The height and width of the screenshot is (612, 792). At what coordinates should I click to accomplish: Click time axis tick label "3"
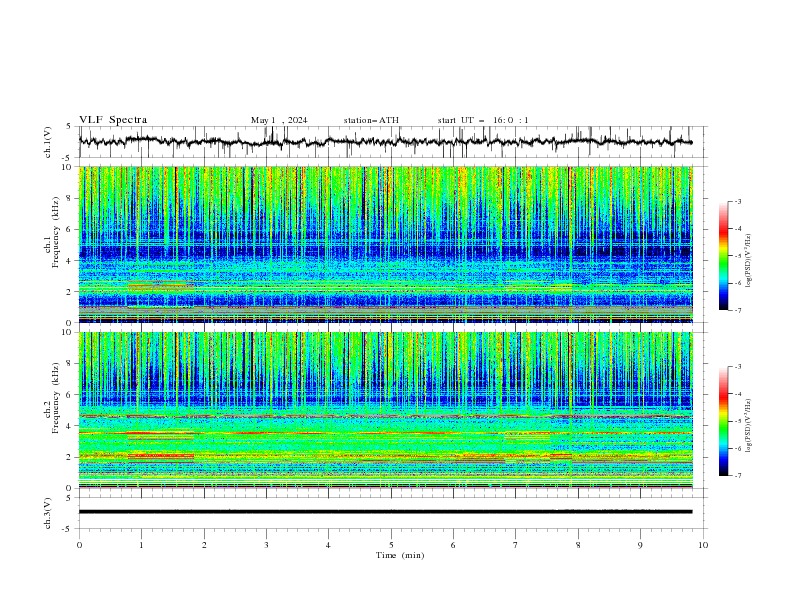(x=266, y=545)
